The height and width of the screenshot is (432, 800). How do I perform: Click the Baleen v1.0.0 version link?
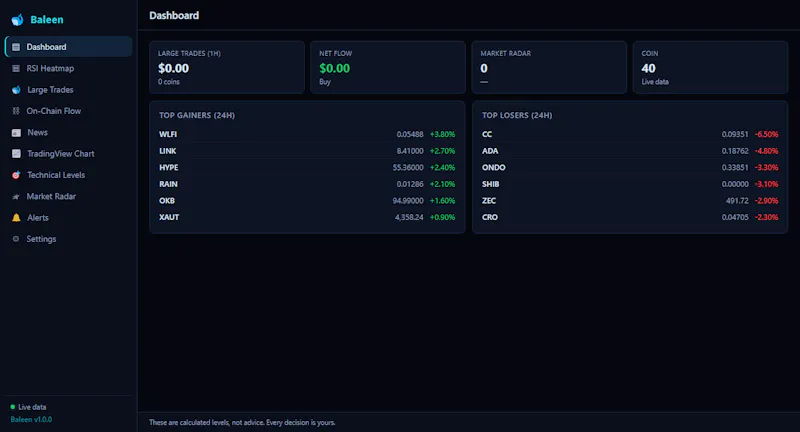(x=31, y=419)
